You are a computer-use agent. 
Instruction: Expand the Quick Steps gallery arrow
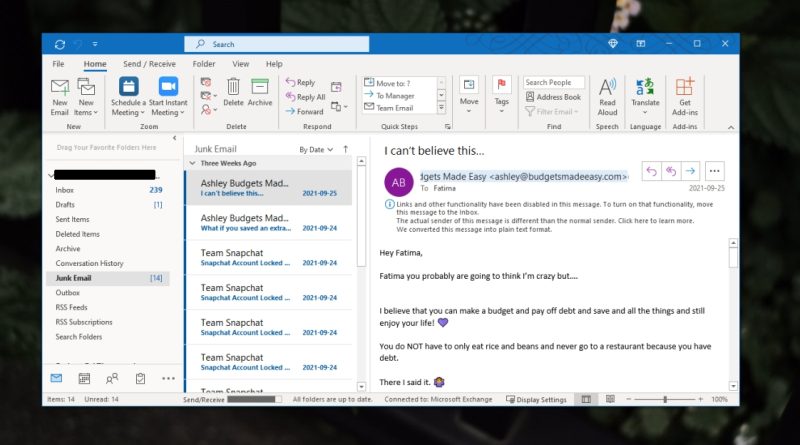pos(441,108)
